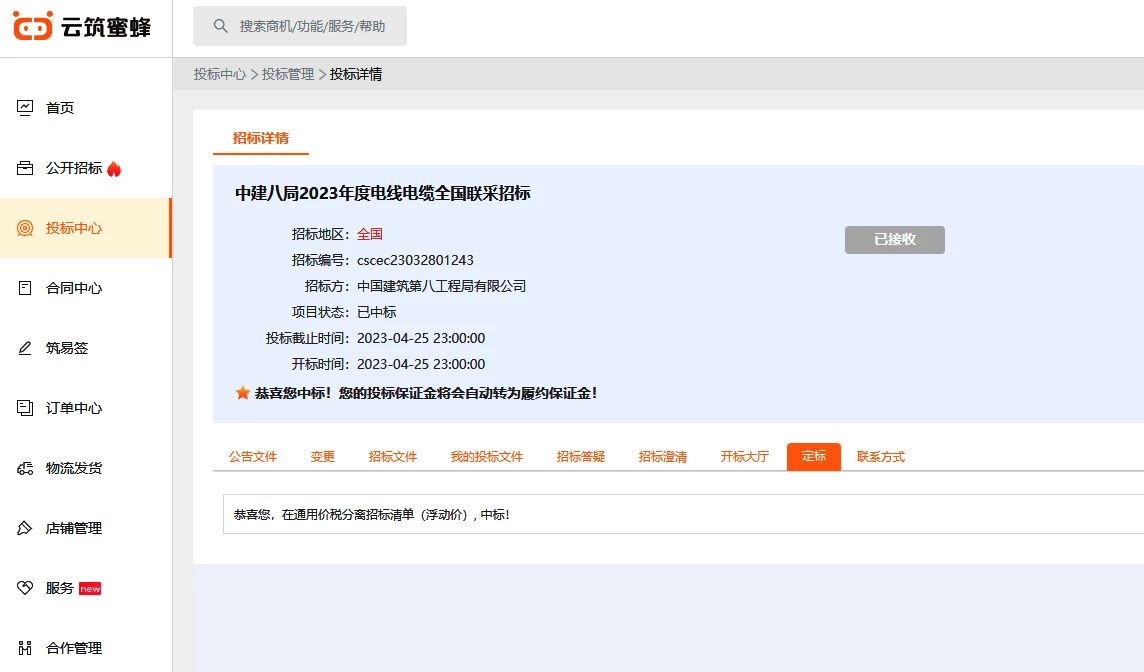
Task: Click the 合同中心 document icon
Action: 25,288
